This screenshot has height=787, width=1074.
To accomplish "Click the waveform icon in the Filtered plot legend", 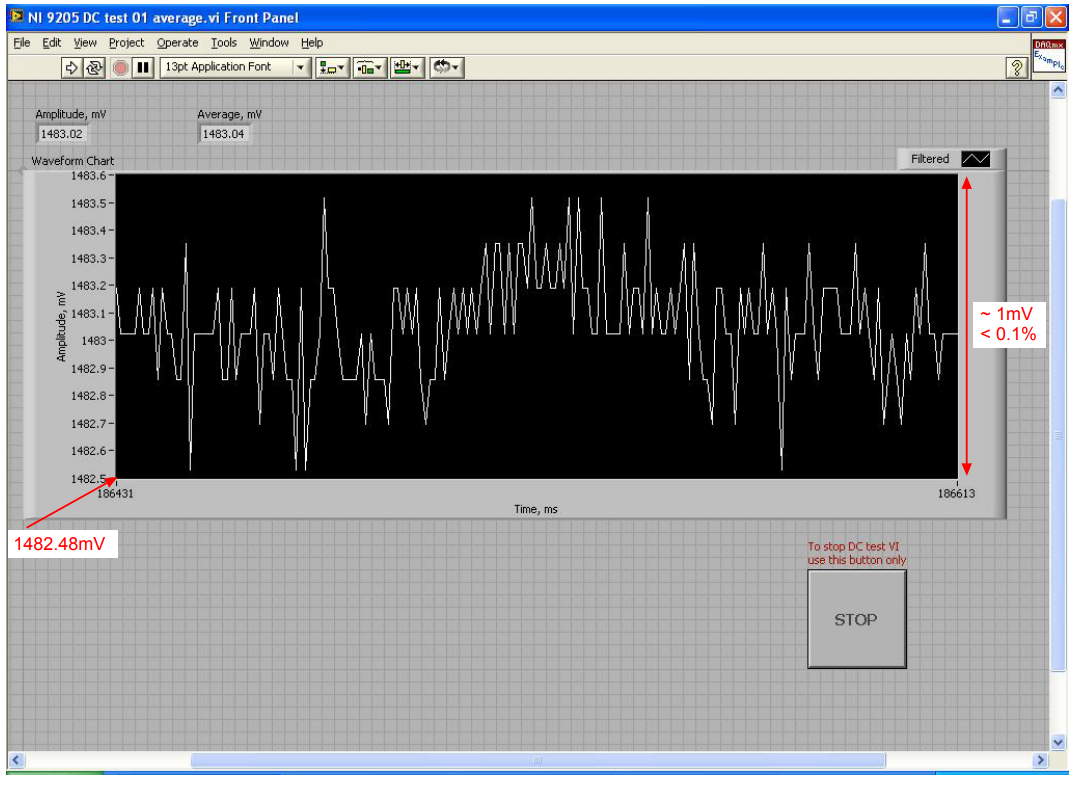I will (x=977, y=158).
